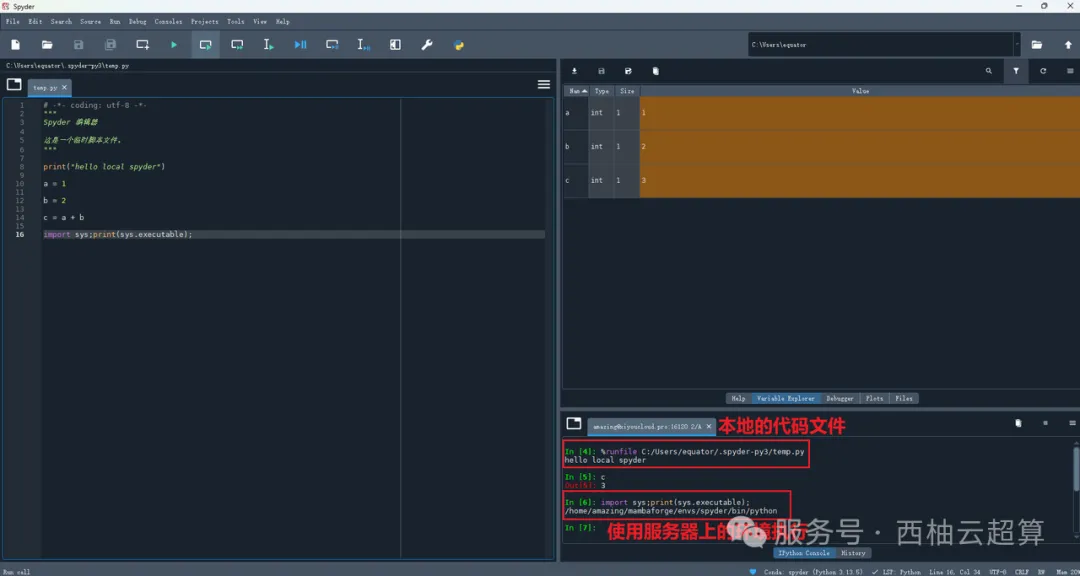This screenshot has width=1080, height=576.
Task: Click the Debug file icon
Action: click(x=300, y=45)
